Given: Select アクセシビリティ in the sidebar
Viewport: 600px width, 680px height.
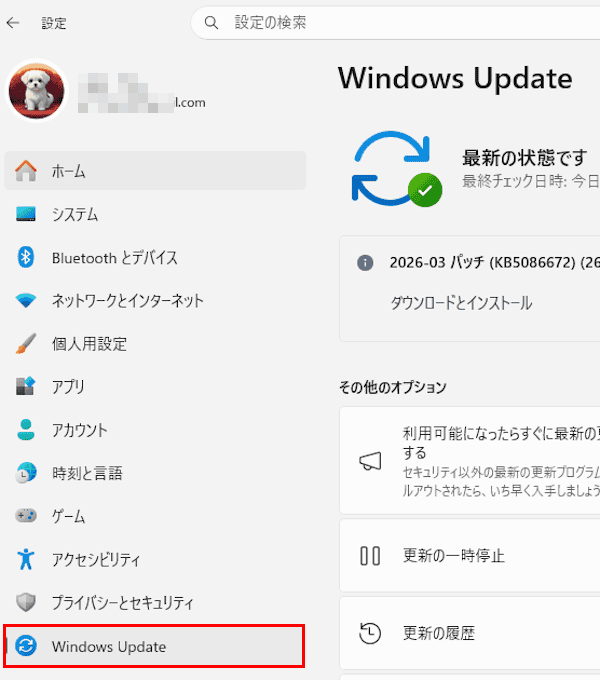Looking at the screenshot, I should (x=155, y=559).
